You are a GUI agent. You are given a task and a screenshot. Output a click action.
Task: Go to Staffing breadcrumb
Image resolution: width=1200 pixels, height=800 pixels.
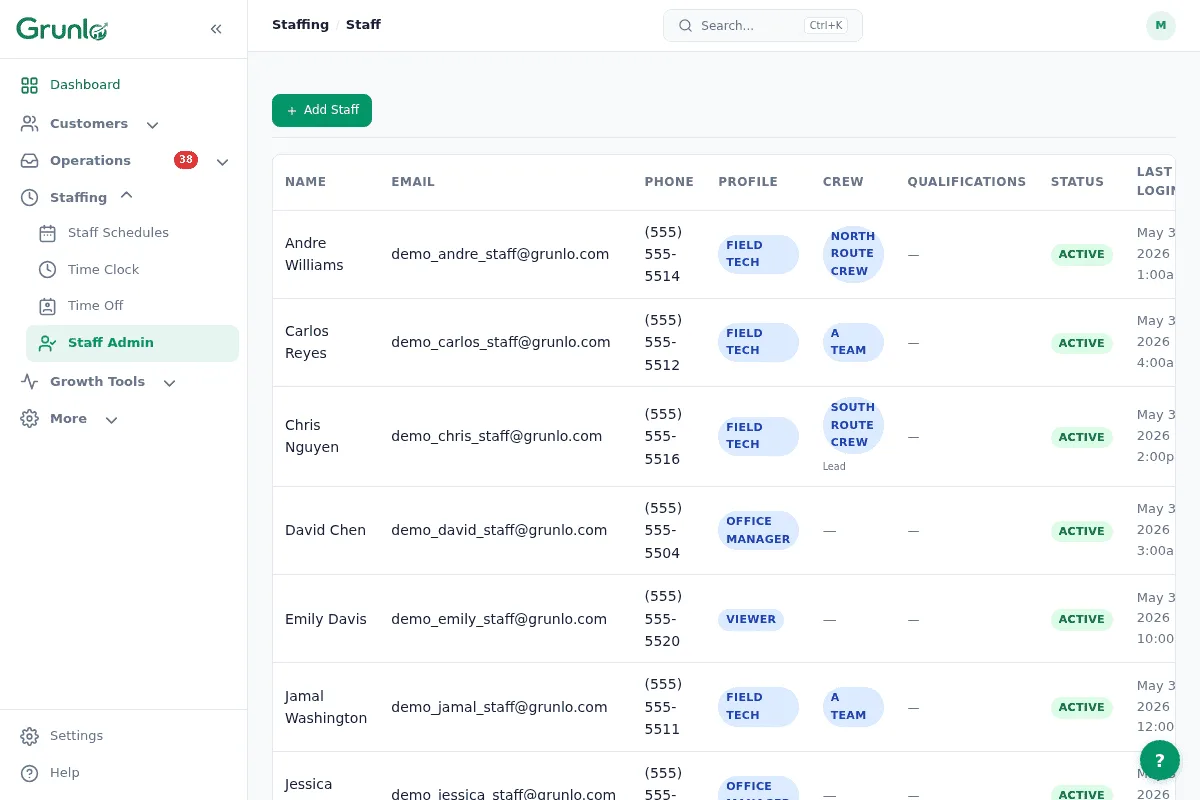(x=300, y=25)
